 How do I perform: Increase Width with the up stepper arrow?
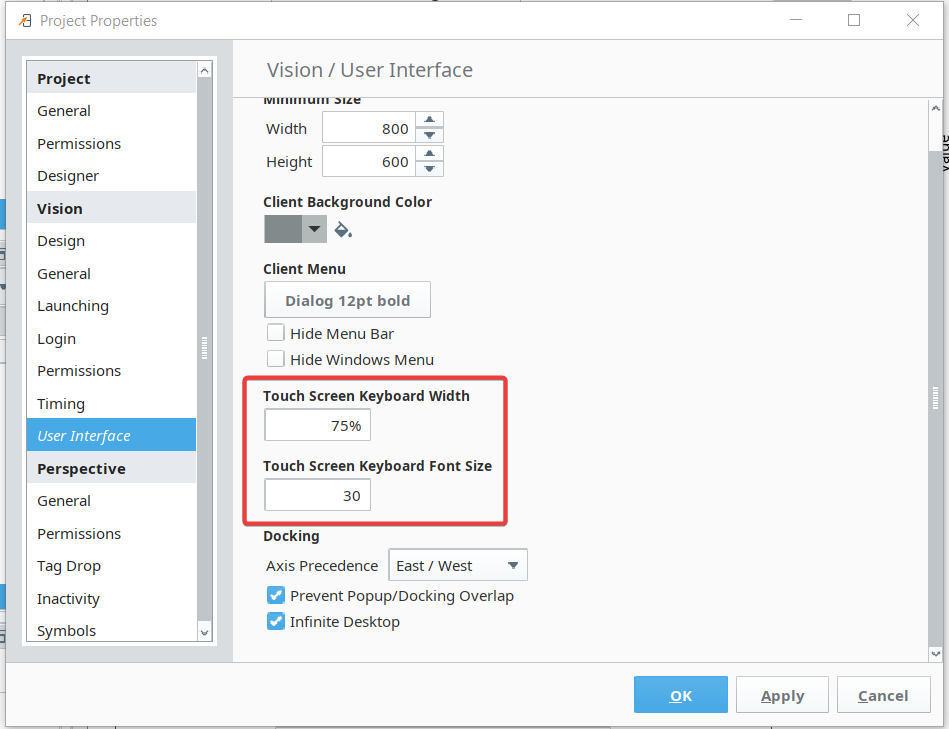point(429,120)
